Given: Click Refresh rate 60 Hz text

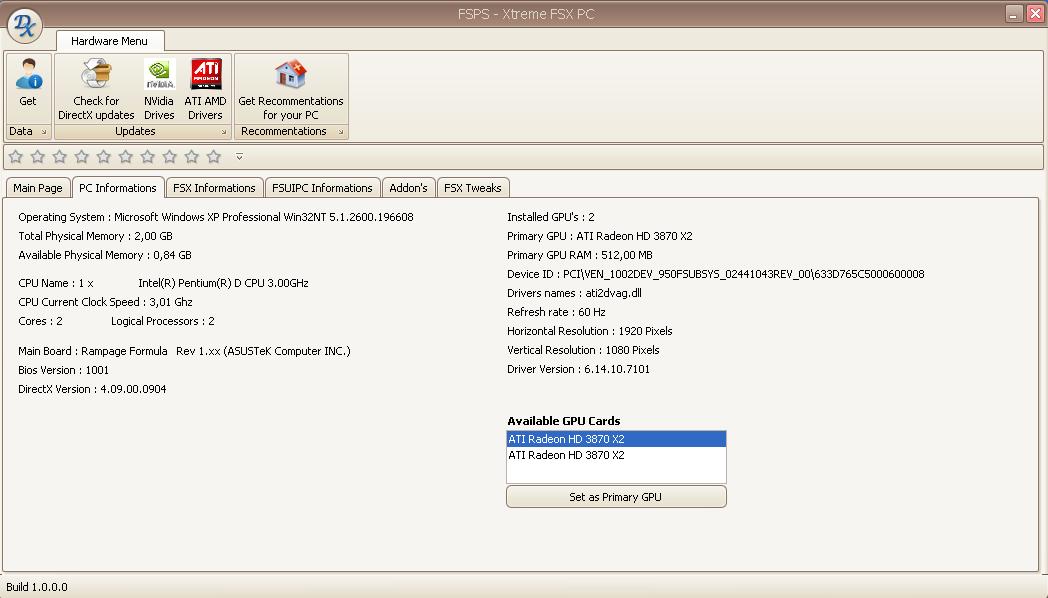Looking at the screenshot, I should click(556, 312).
